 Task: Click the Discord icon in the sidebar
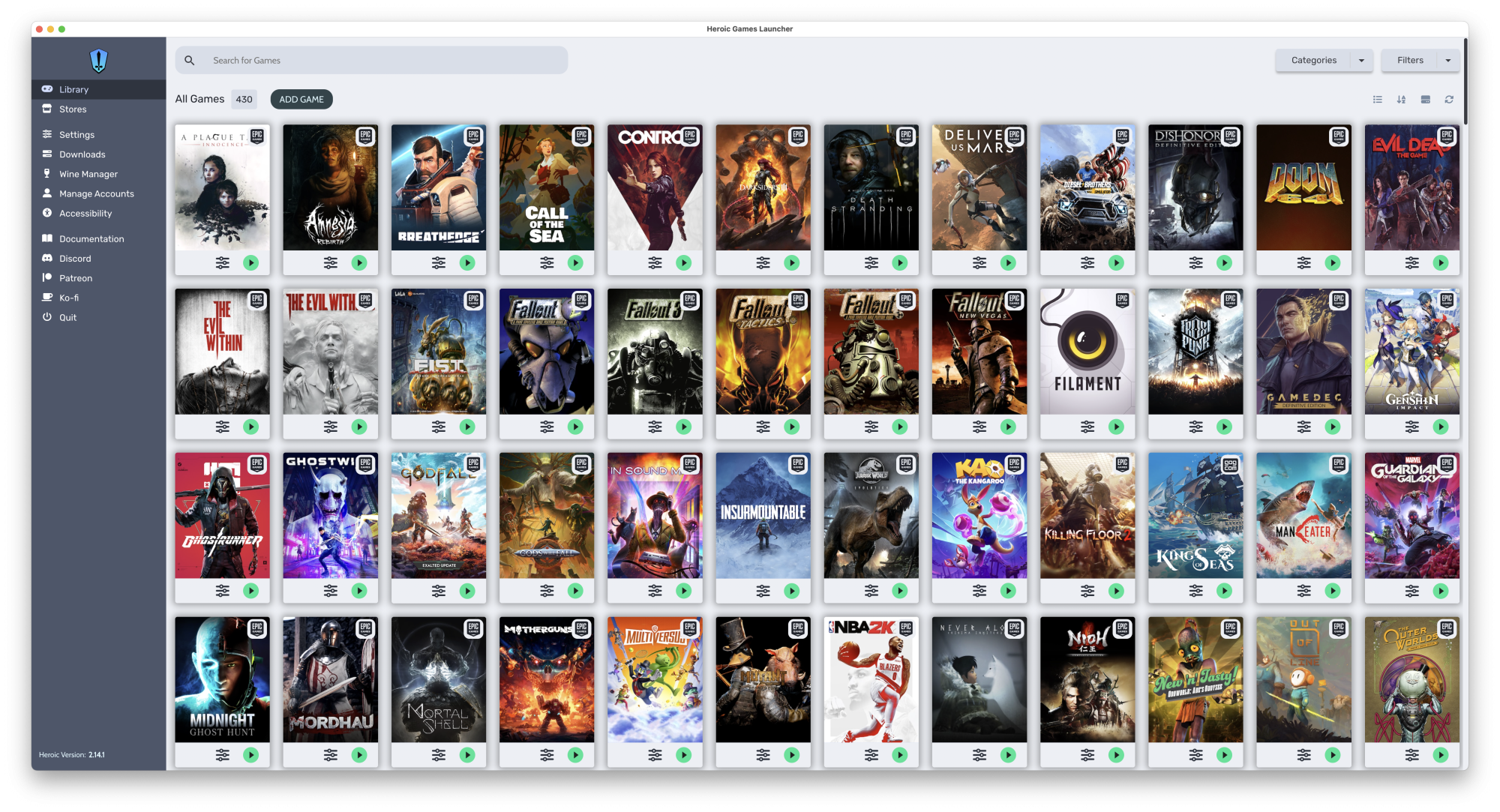[47, 259]
